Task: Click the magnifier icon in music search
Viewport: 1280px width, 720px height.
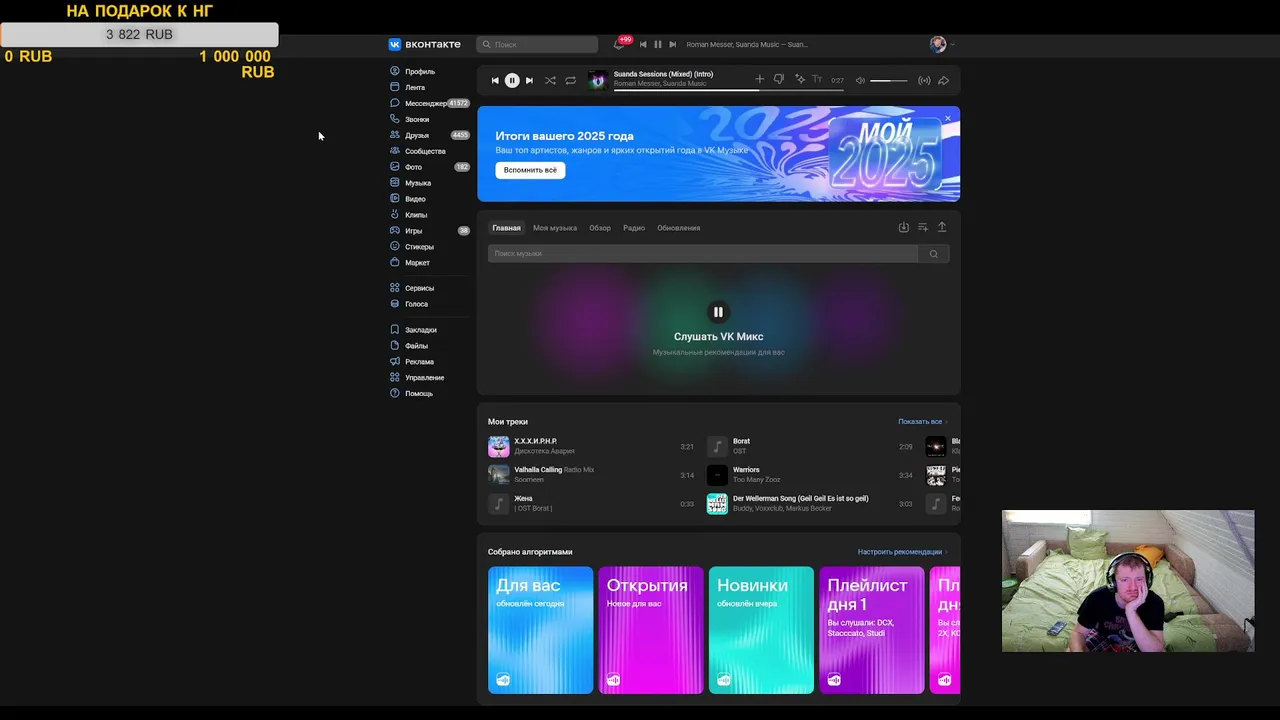Action: pyautogui.click(x=934, y=254)
